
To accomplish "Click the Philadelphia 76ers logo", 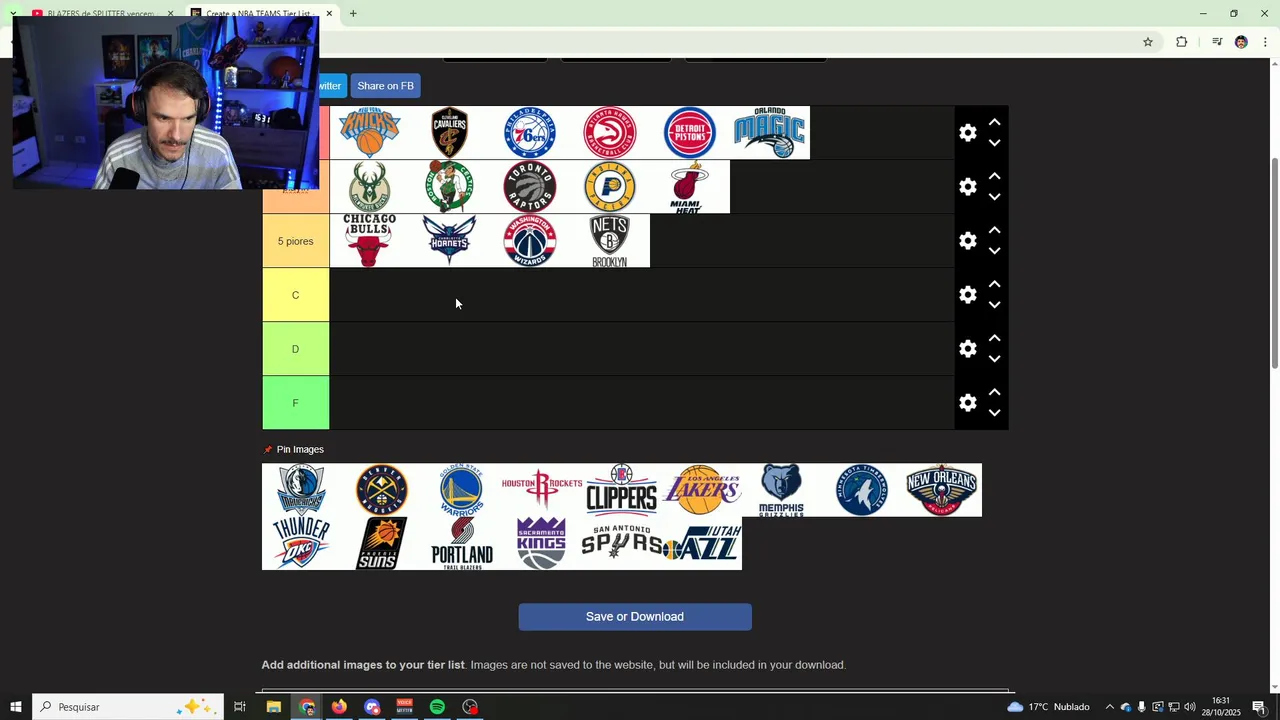I will coord(530,133).
